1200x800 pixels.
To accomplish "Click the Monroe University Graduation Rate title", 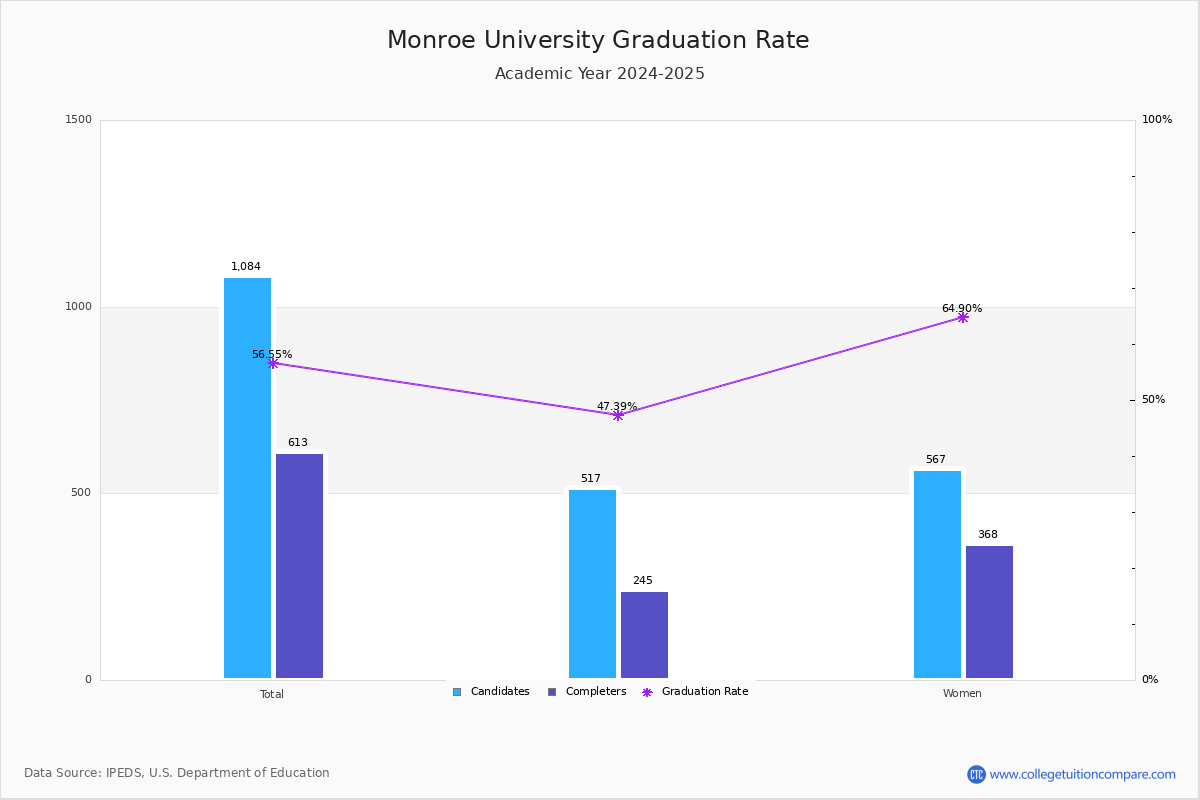I will click(x=598, y=41).
